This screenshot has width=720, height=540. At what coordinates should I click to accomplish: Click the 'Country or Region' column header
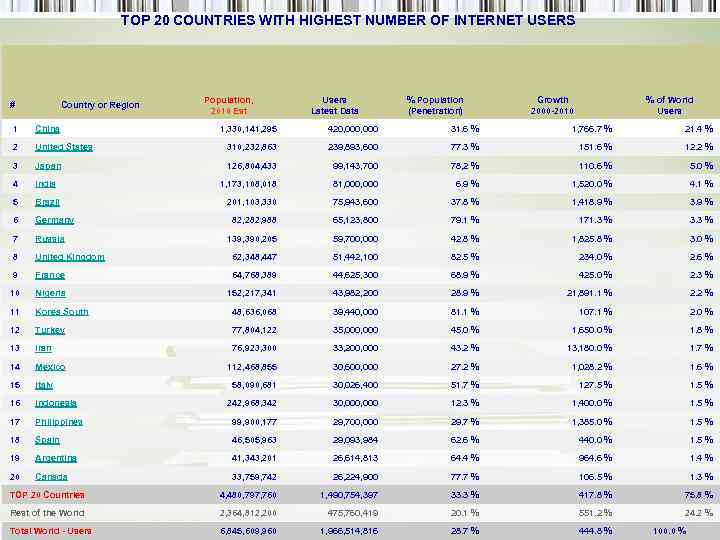pyautogui.click(x=100, y=105)
